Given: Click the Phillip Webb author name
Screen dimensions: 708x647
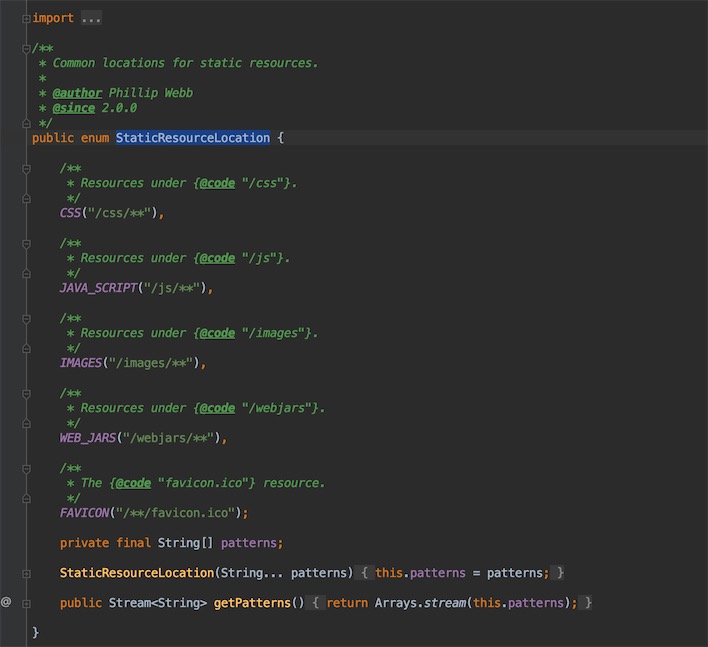Looking at the screenshot, I should click(151, 93).
